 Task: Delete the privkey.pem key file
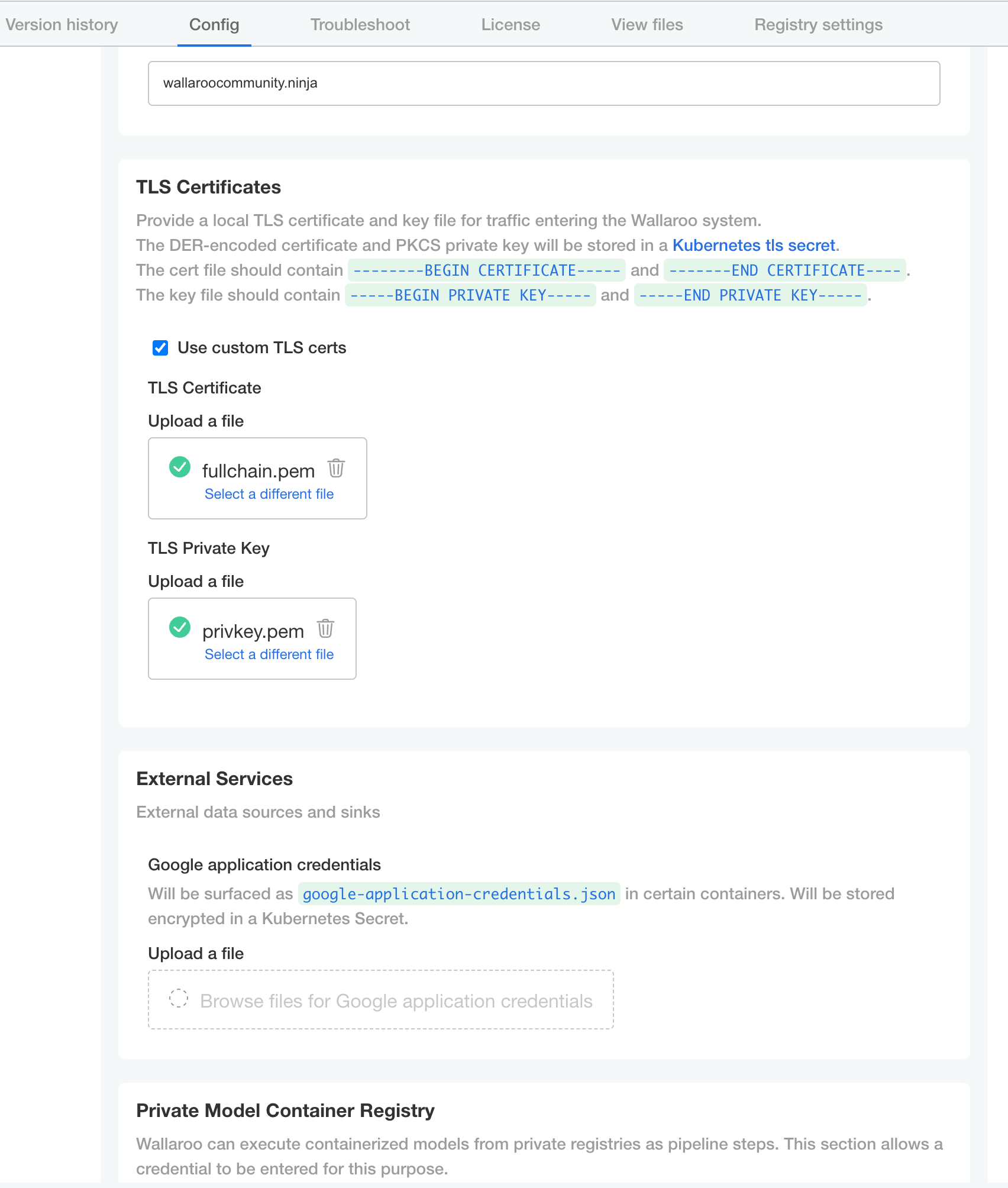pyautogui.click(x=325, y=628)
